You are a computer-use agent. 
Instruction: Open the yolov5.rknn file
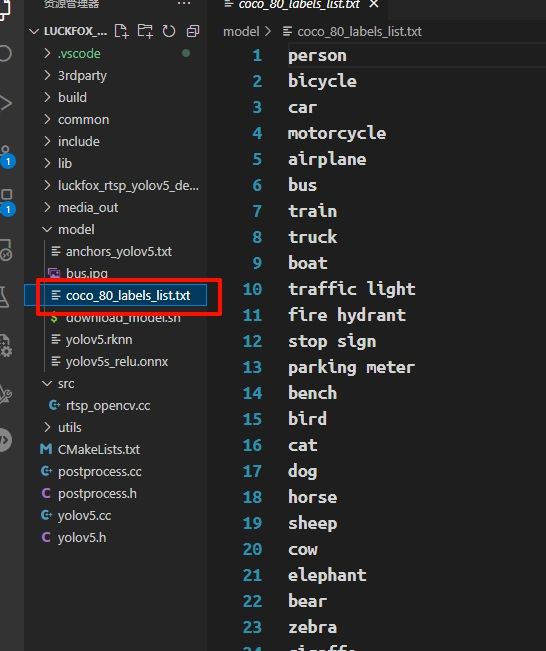[x=99, y=340]
